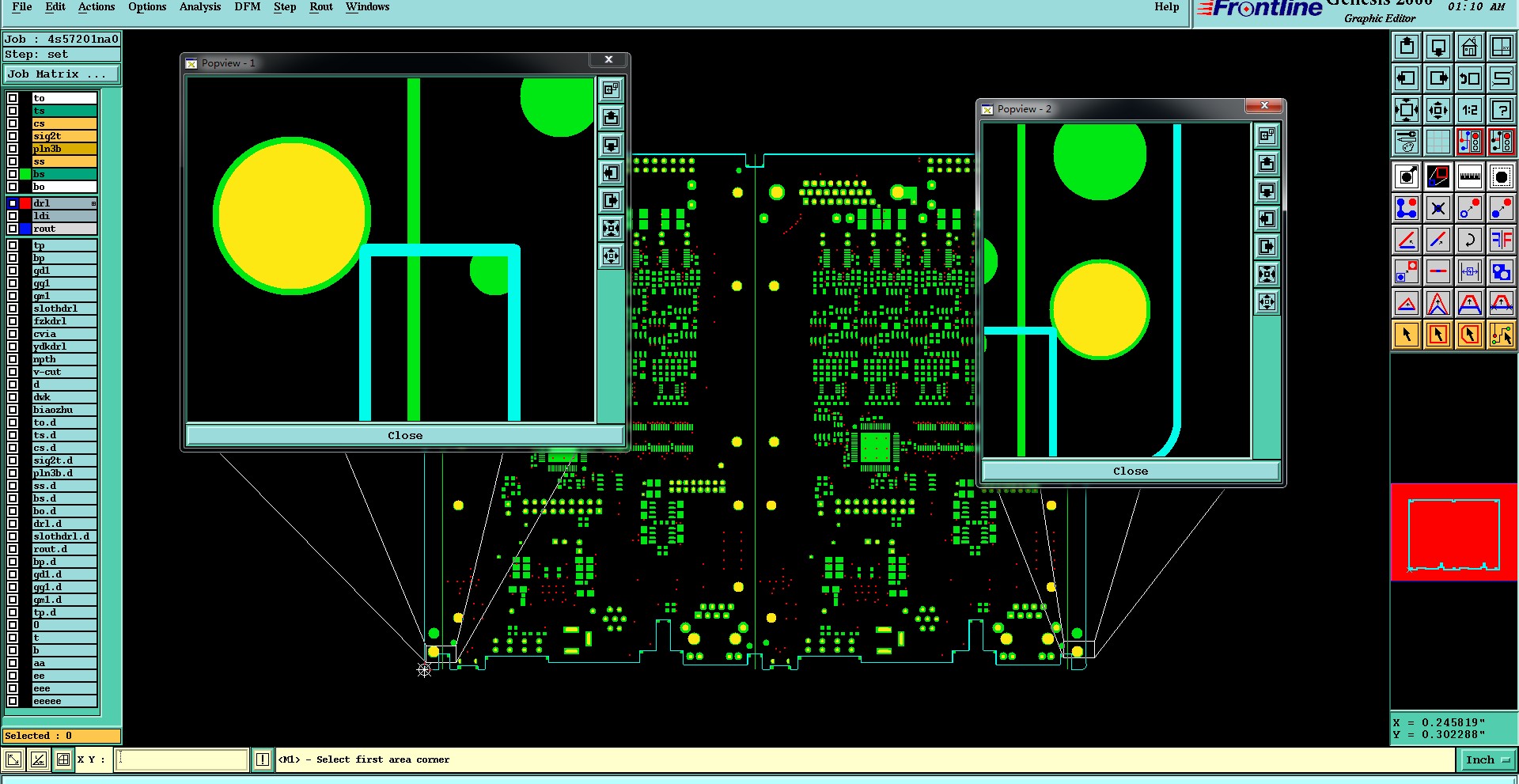The width and height of the screenshot is (1519, 784).
Task: Click the grid display icon
Action: [x=1438, y=142]
